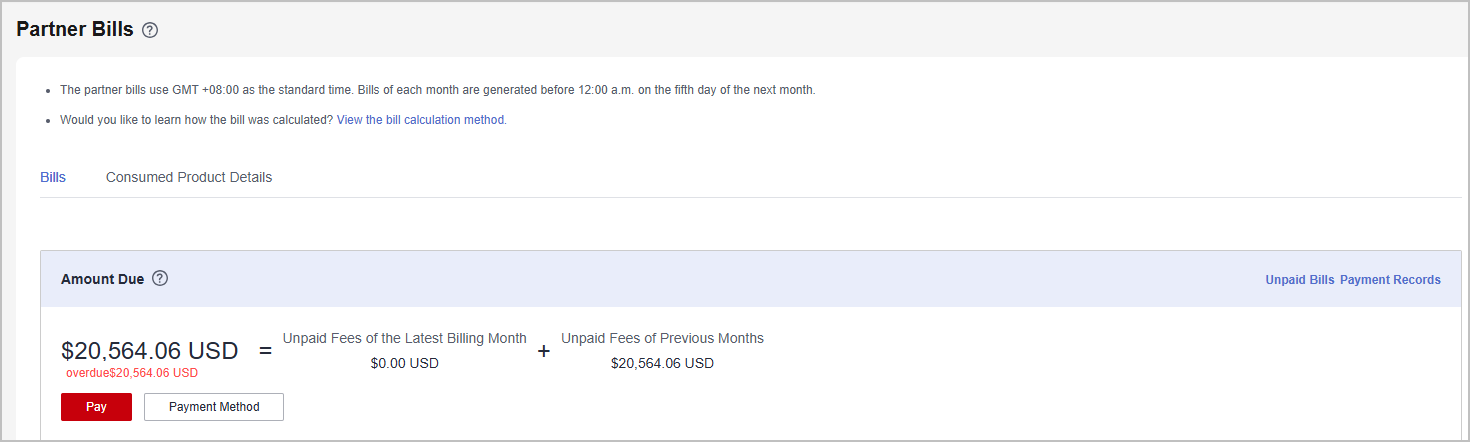
Task: Go to the Unpaid Bills link
Action: coord(1299,280)
